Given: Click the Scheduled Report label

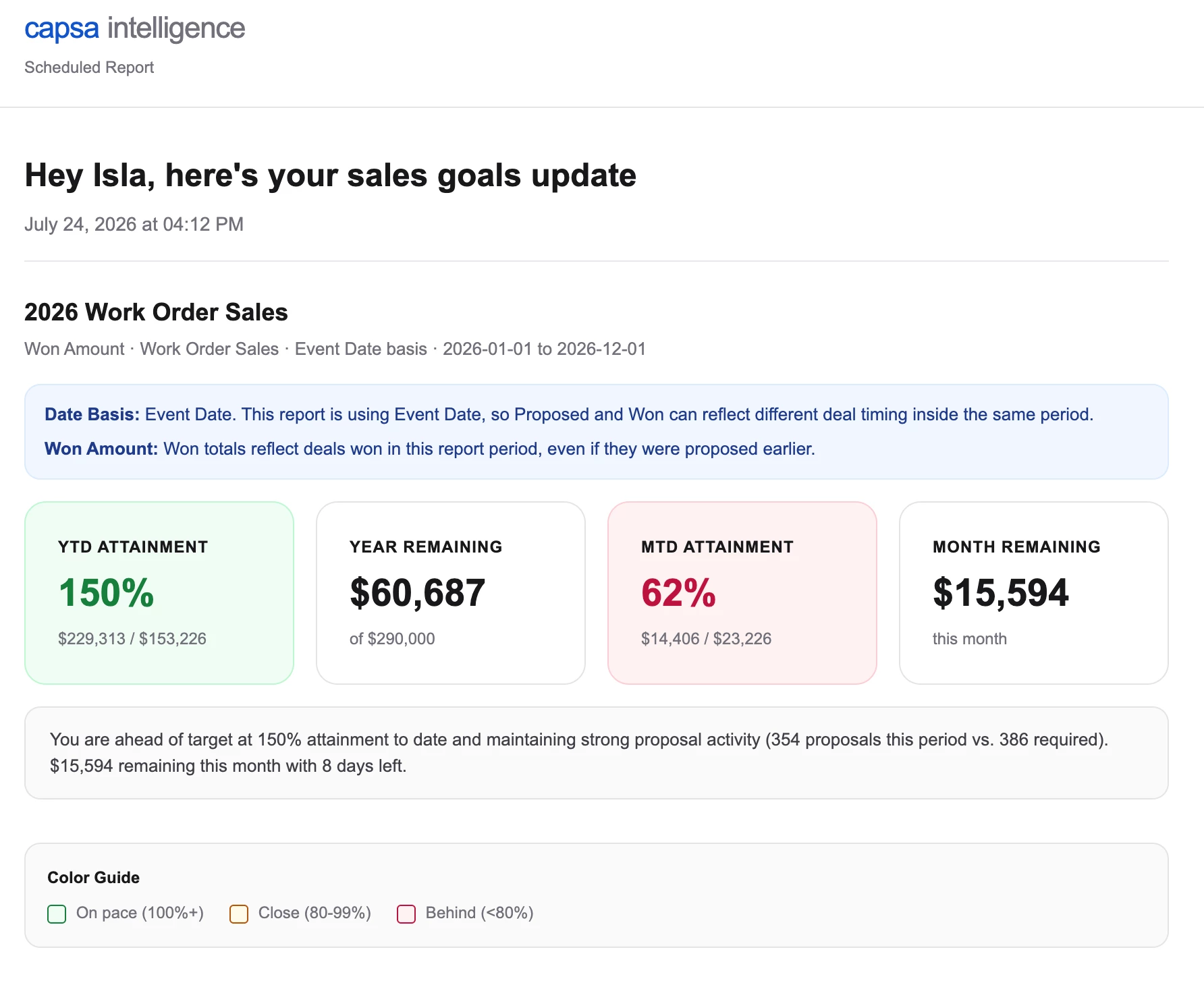Looking at the screenshot, I should pyautogui.click(x=89, y=67).
